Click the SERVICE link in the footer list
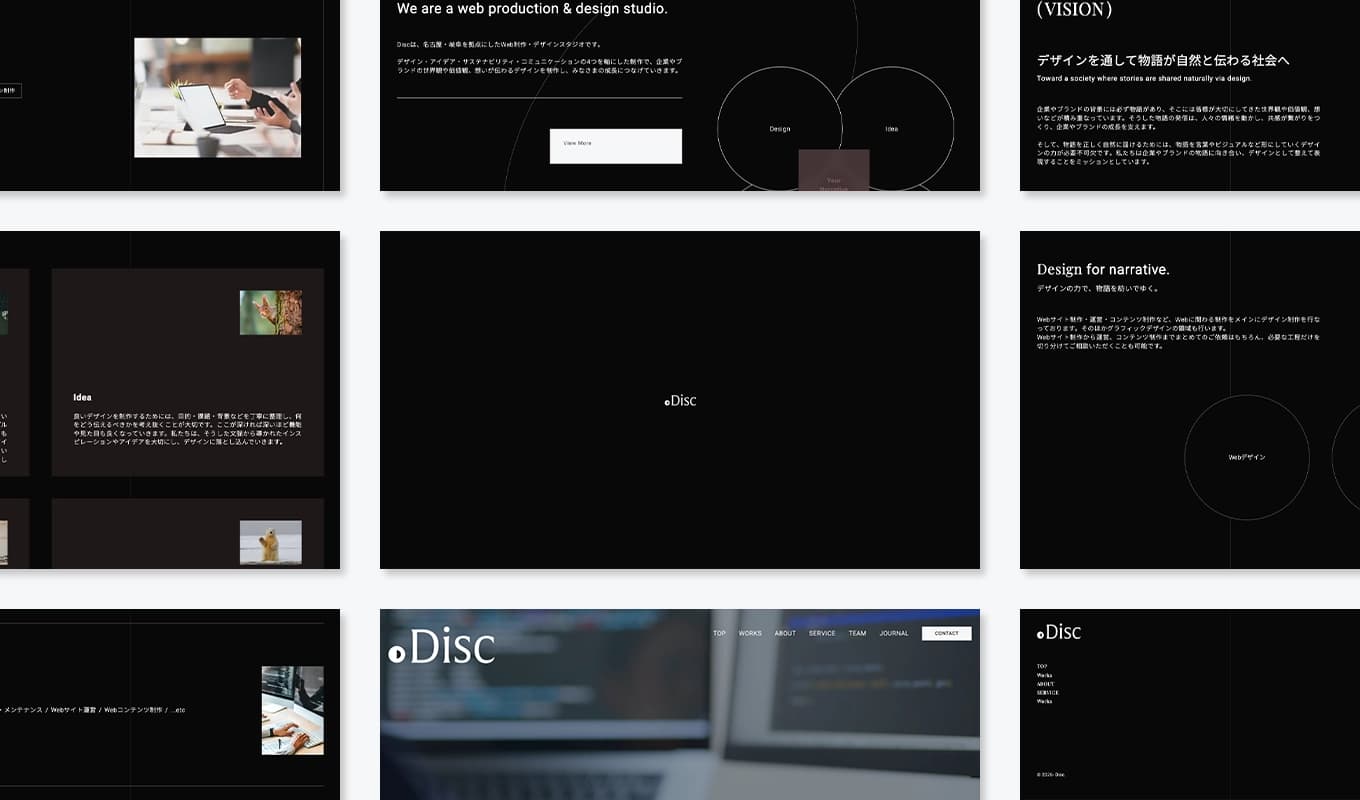Screen dimensions: 1360x800 tap(1048, 693)
